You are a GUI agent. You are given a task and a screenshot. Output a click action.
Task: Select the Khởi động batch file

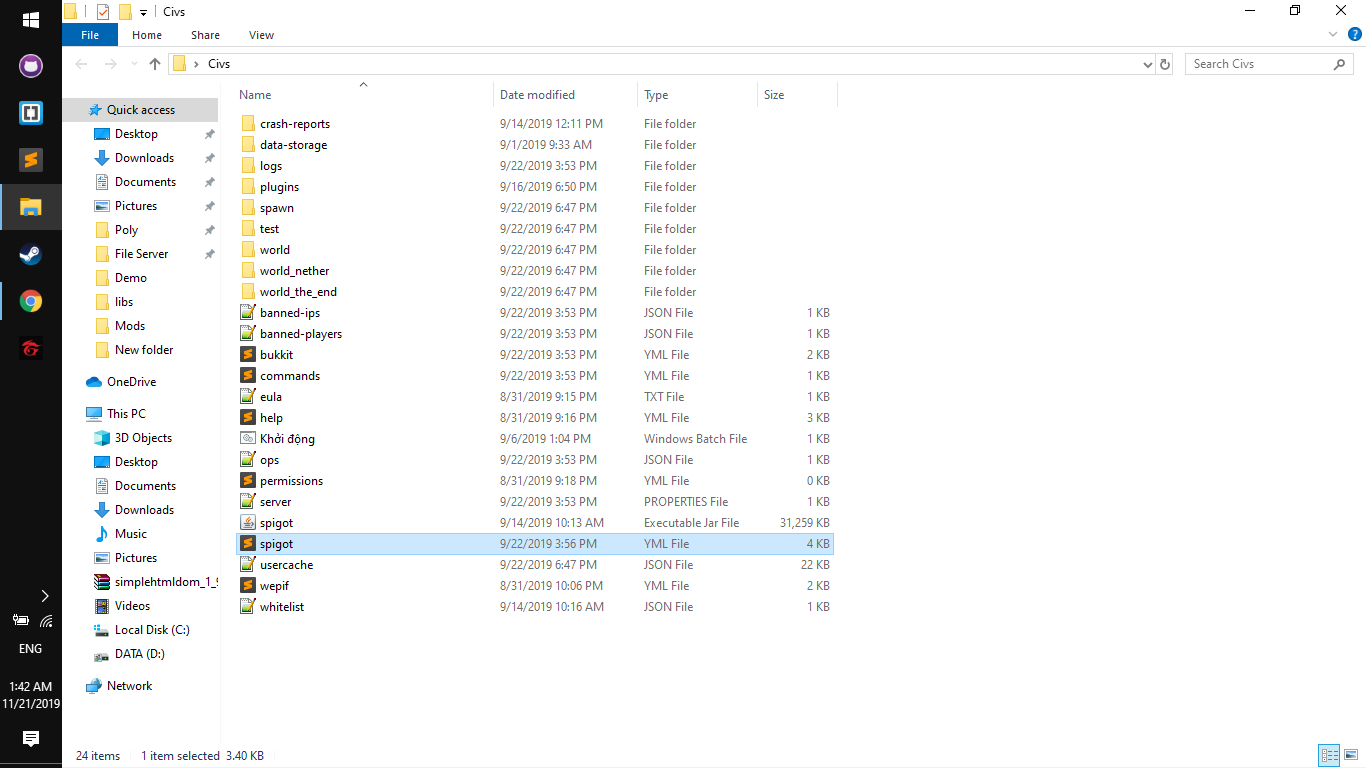(536, 439)
